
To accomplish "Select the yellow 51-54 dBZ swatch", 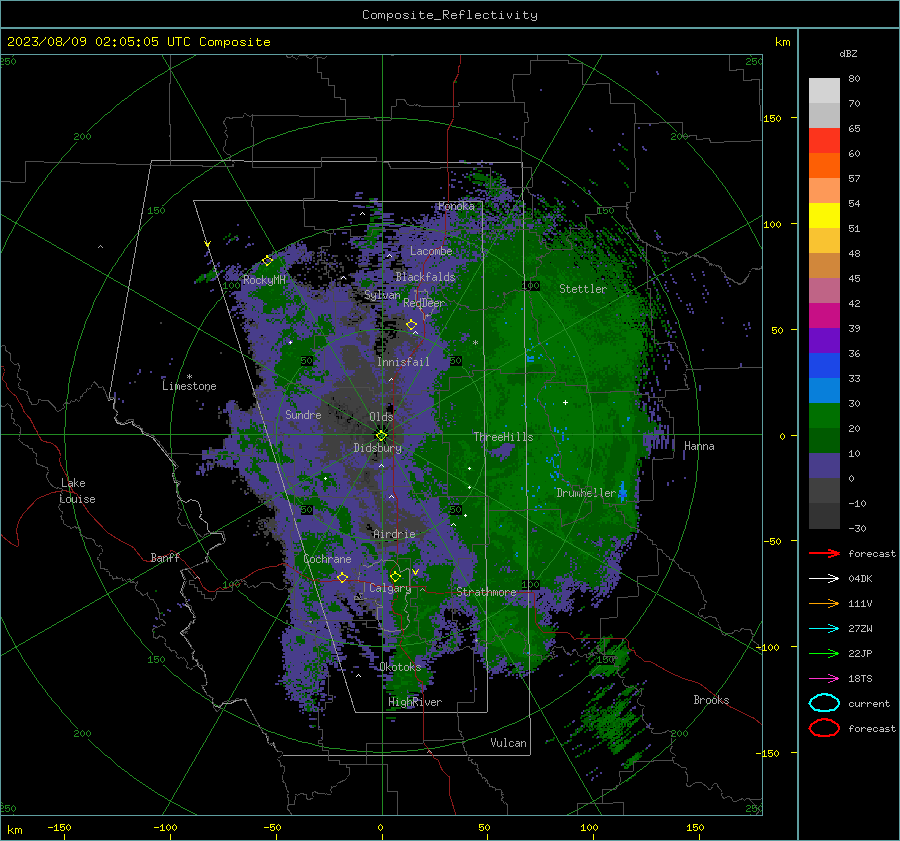I will coord(824,216).
